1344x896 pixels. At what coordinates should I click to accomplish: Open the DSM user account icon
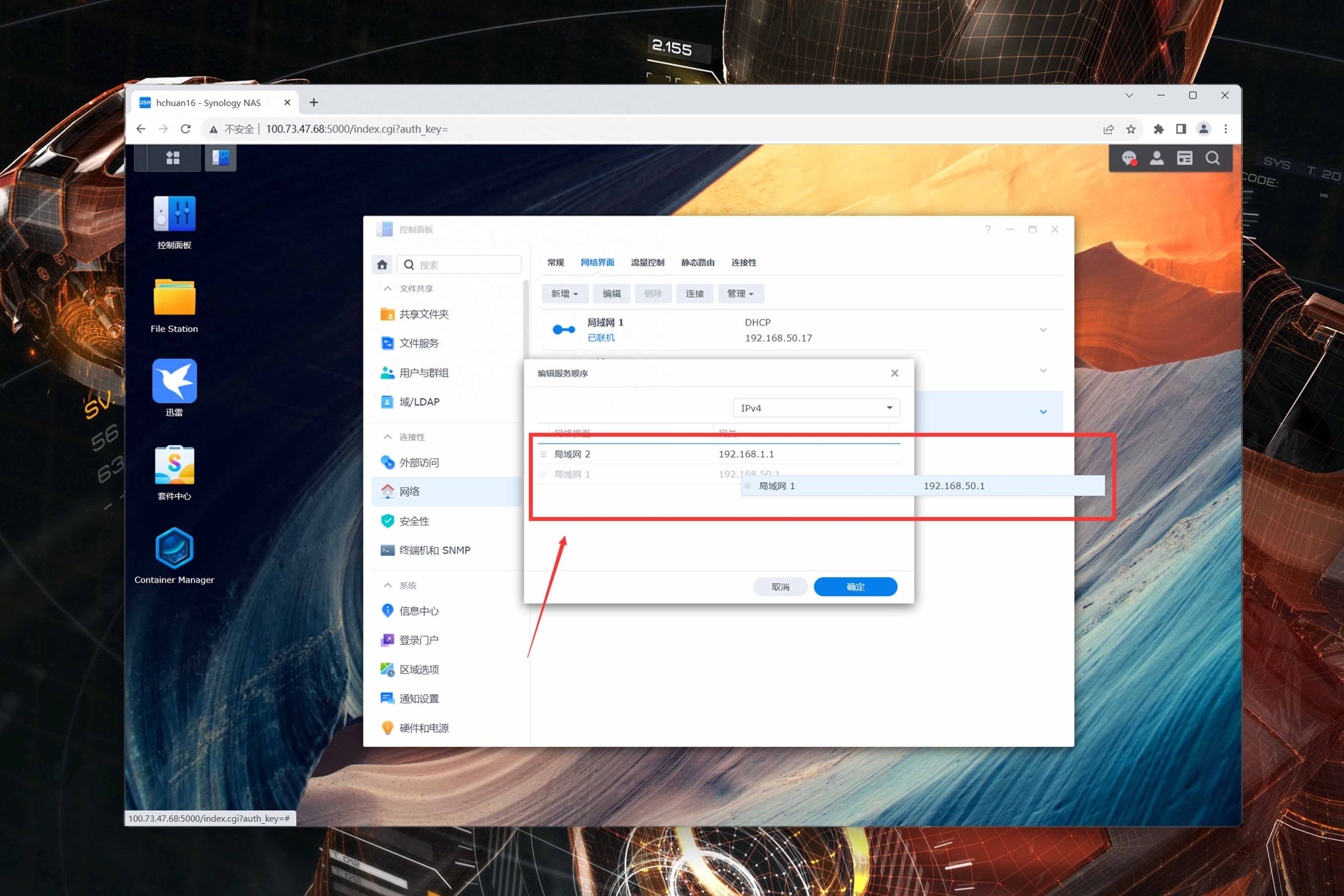point(1157,158)
